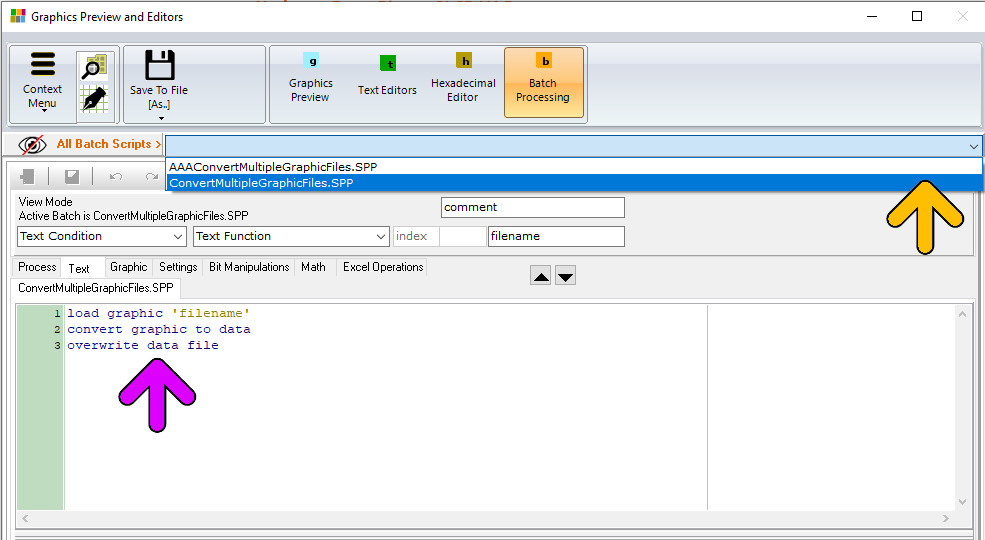Click the horizontal scrollbar left arrow
985x540 pixels.
(x=25, y=519)
